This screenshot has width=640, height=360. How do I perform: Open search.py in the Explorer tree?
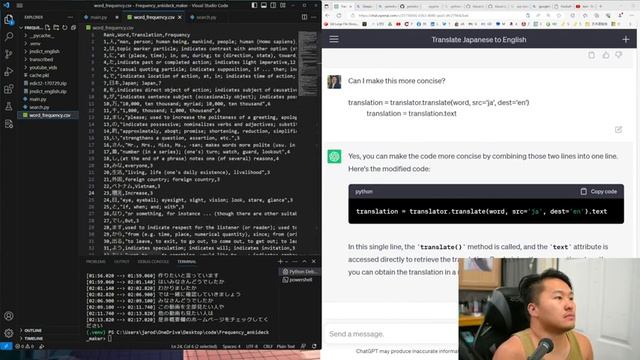coord(39,107)
